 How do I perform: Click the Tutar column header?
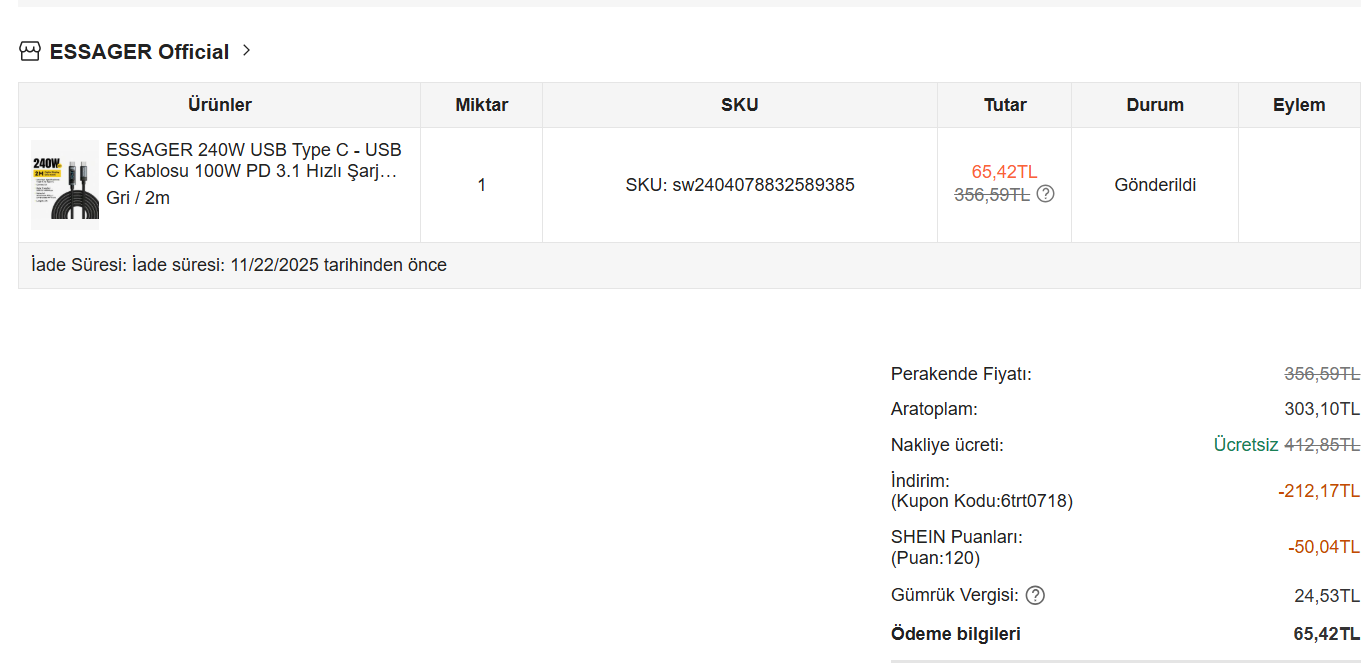tap(1005, 105)
